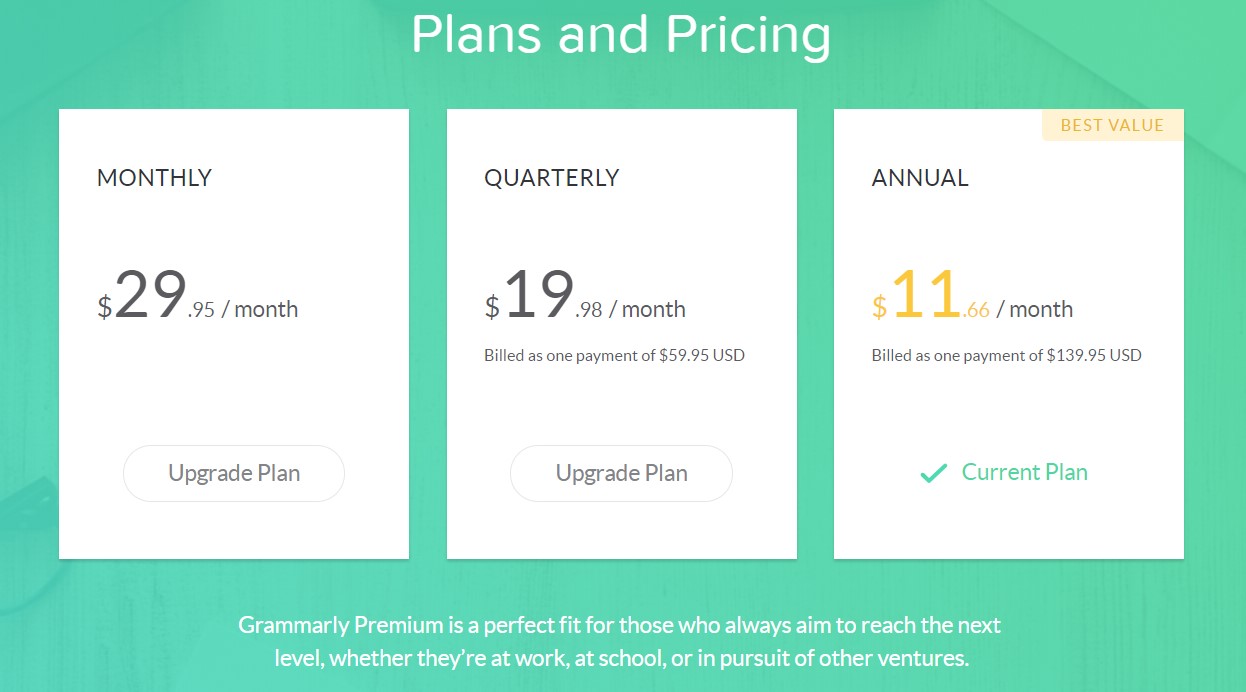
Task: Click the green checkmark beside Current Plan
Action: click(933, 473)
